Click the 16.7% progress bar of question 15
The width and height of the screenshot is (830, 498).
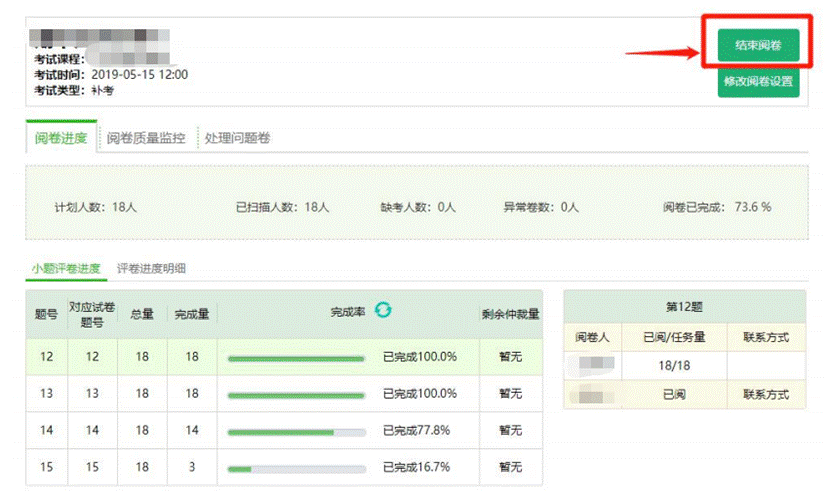296,468
